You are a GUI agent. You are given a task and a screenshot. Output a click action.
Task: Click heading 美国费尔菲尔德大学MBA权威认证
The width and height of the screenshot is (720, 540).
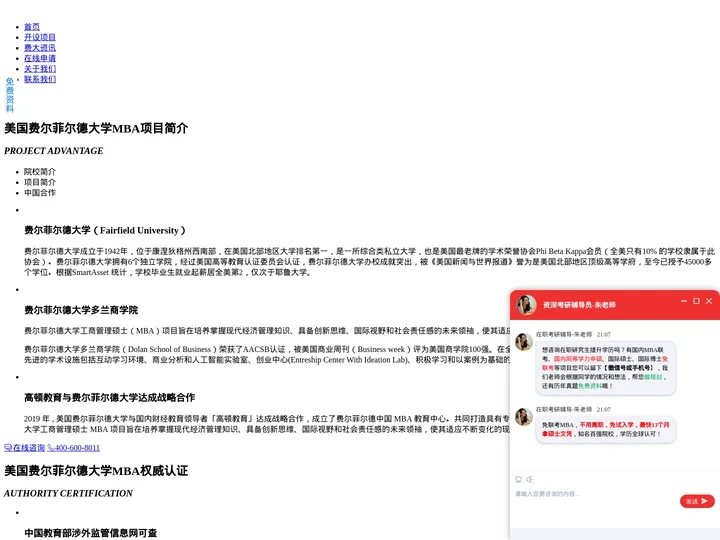tap(96, 471)
